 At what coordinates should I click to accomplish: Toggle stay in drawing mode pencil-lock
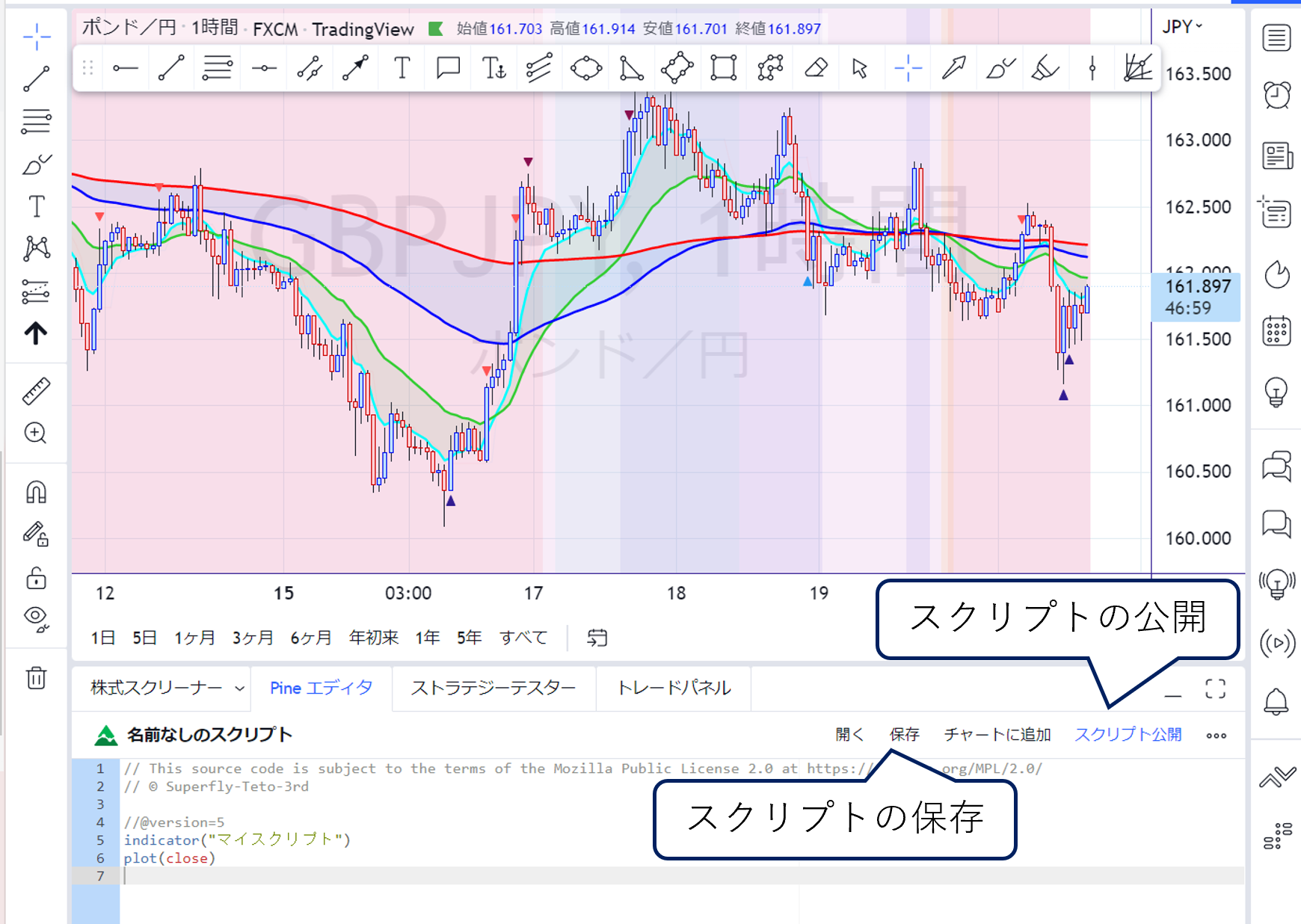coord(36,534)
